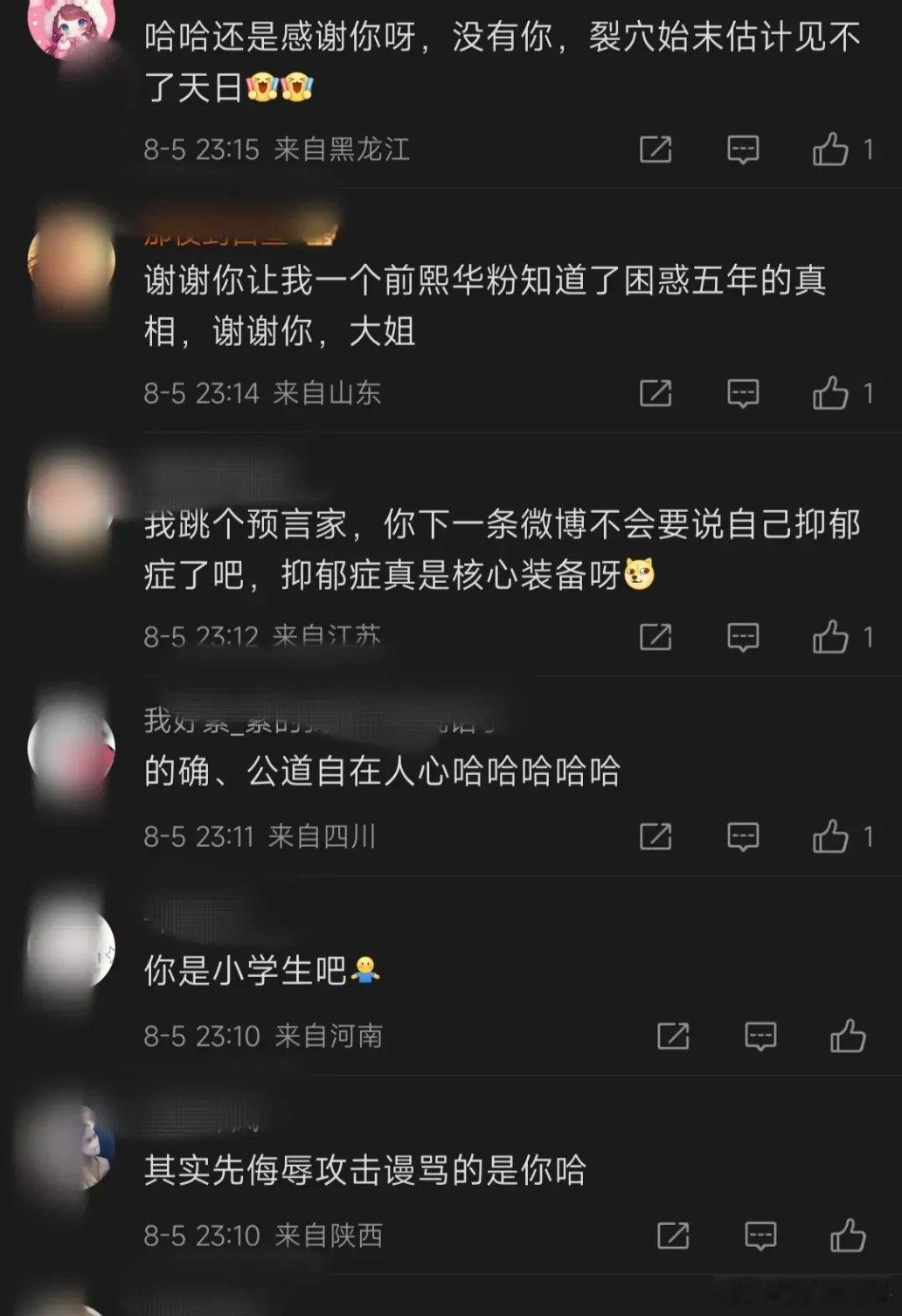Reply to the 黑龙江 comment

coord(743,149)
